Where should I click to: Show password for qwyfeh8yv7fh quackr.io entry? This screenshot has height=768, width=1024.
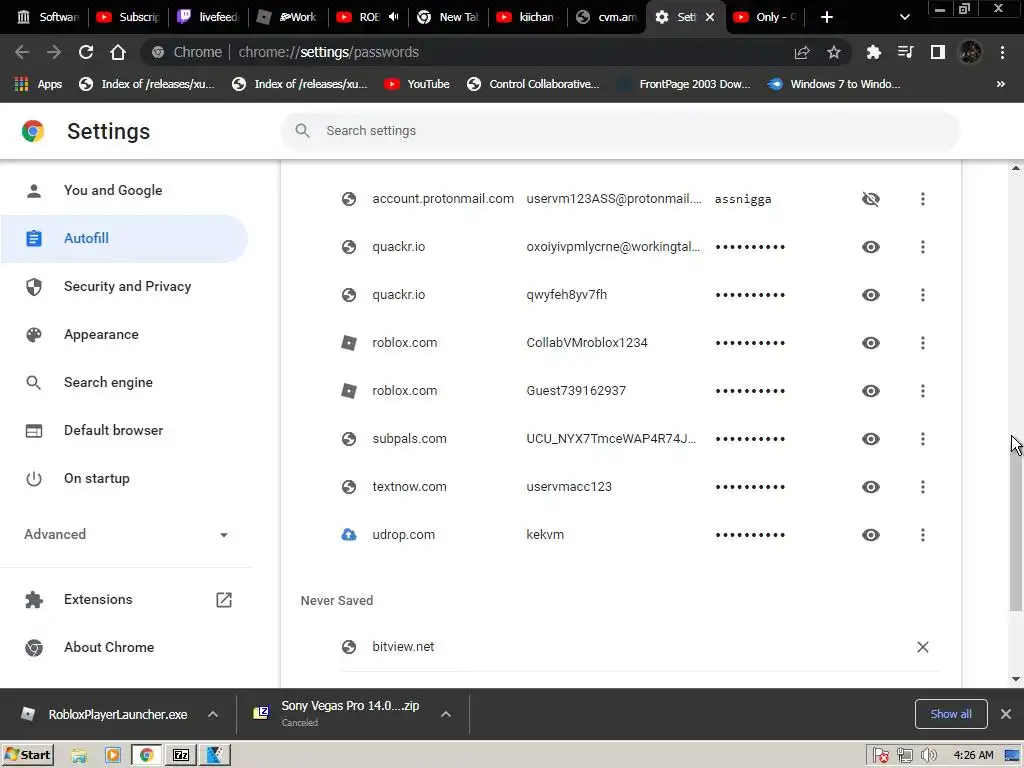(871, 295)
